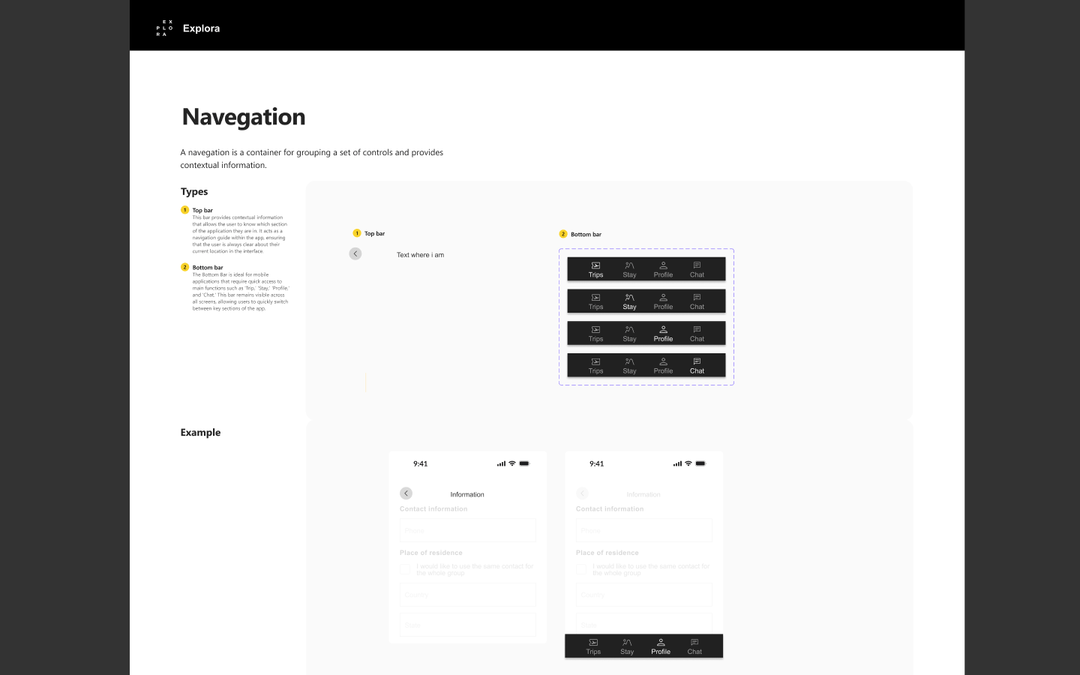Click the Phone input field on the left phone

click(x=467, y=530)
